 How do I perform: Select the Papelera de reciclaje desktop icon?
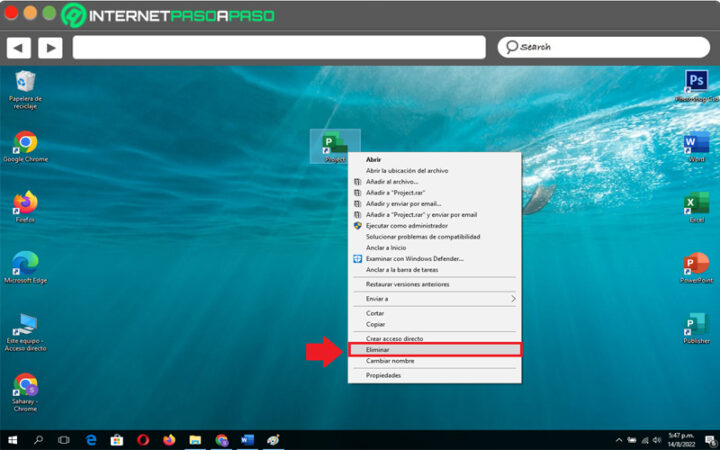tap(25, 90)
